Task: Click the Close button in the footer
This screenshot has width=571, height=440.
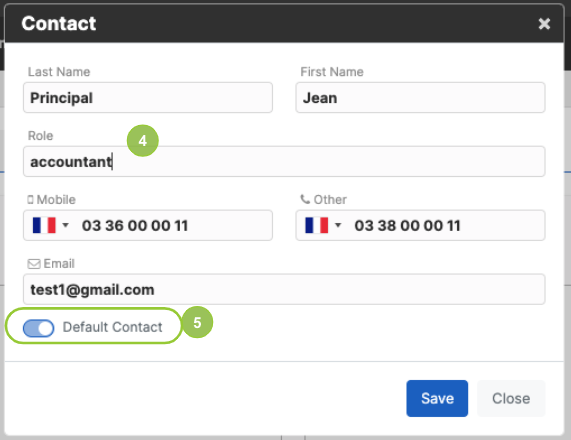Action: tap(511, 398)
